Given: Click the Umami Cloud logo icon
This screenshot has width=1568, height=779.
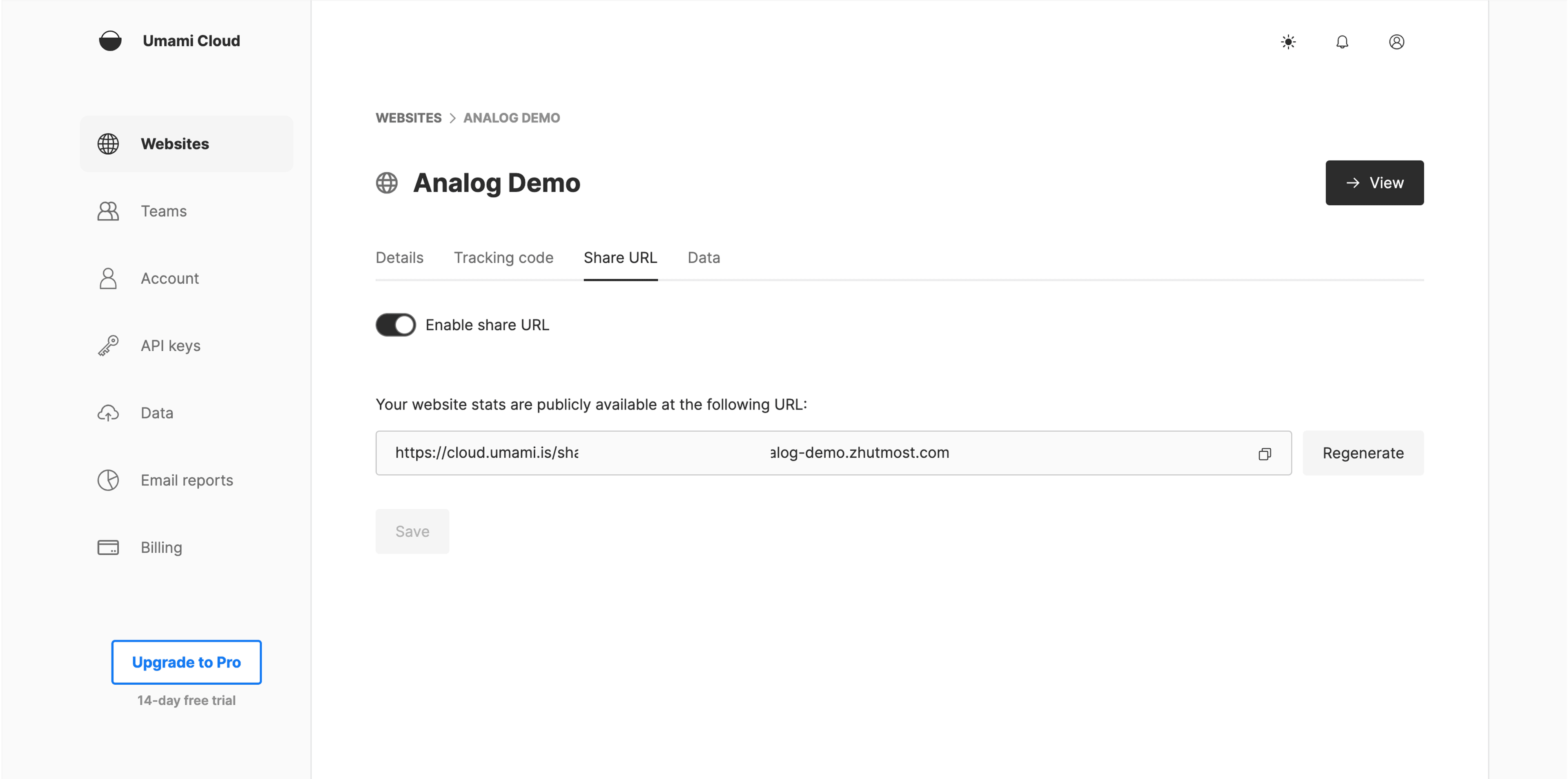Looking at the screenshot, I should (110, 41).
